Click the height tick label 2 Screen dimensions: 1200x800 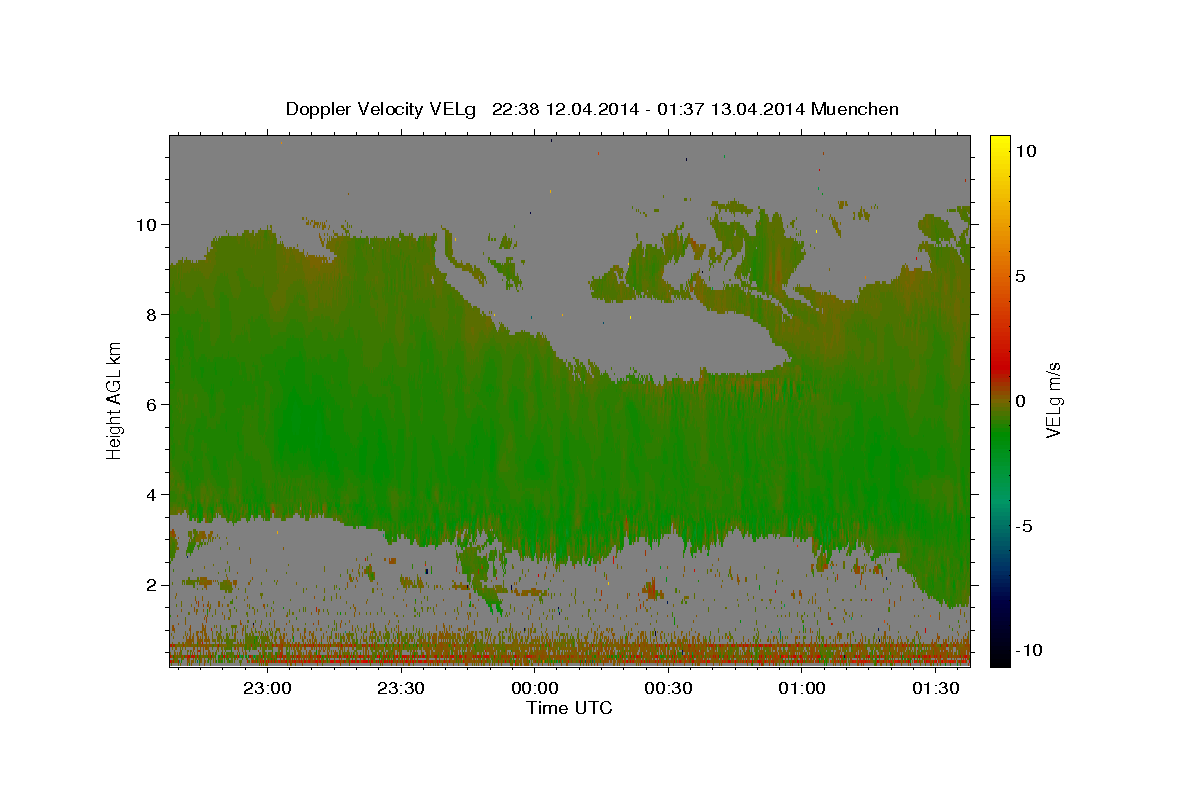click(150, 584)
